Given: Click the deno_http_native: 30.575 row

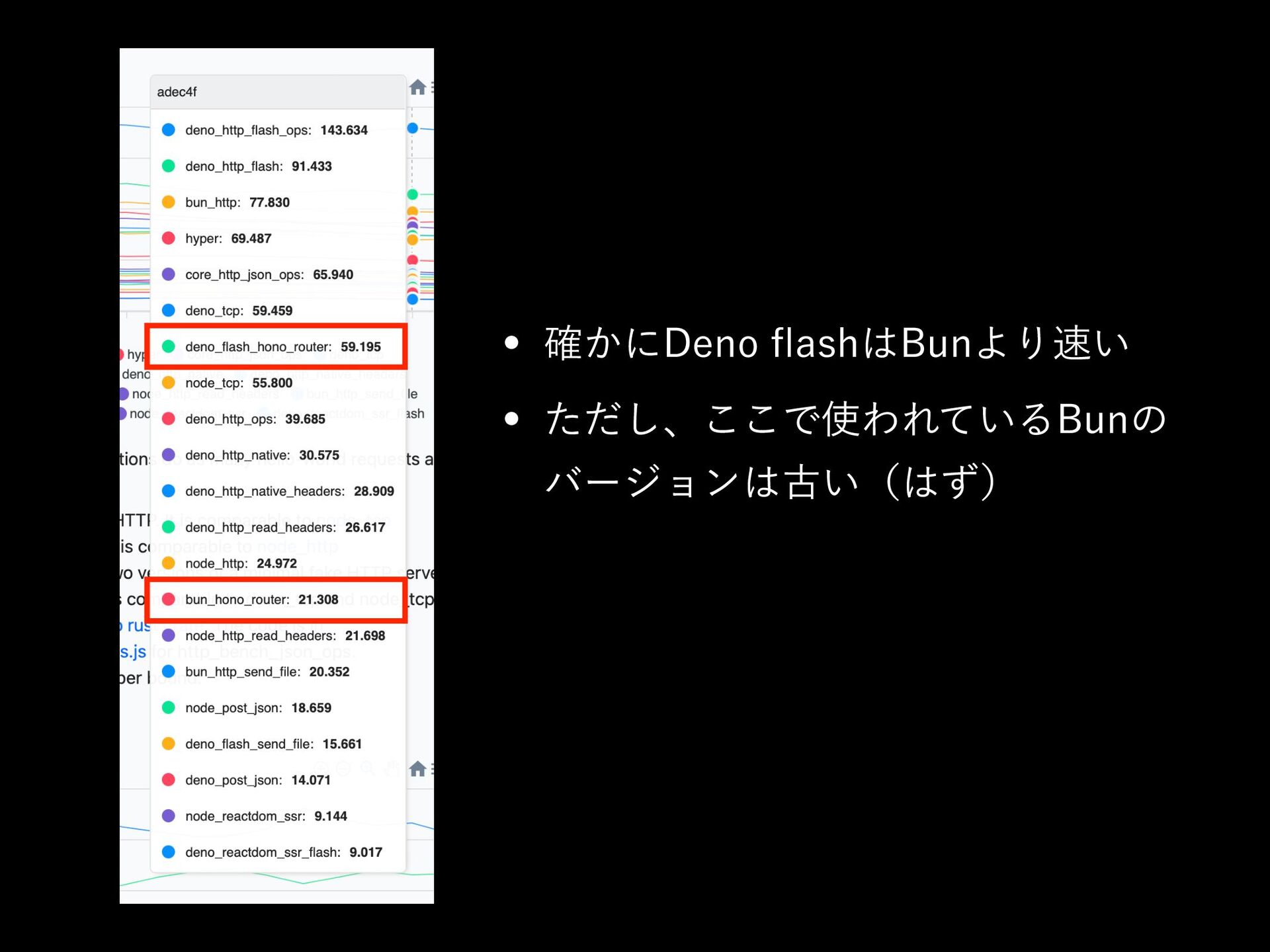Looking at the screenshot, I should (278, 455).
